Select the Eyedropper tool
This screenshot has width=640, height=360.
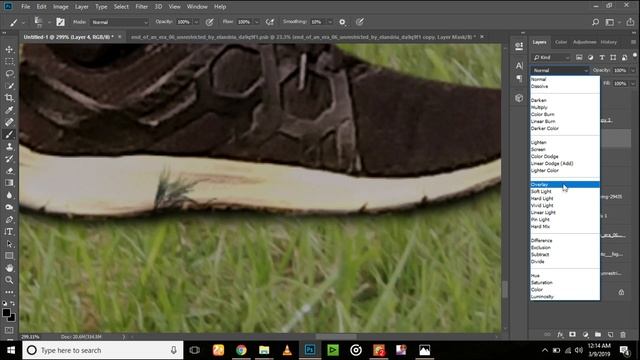(9, 110)
